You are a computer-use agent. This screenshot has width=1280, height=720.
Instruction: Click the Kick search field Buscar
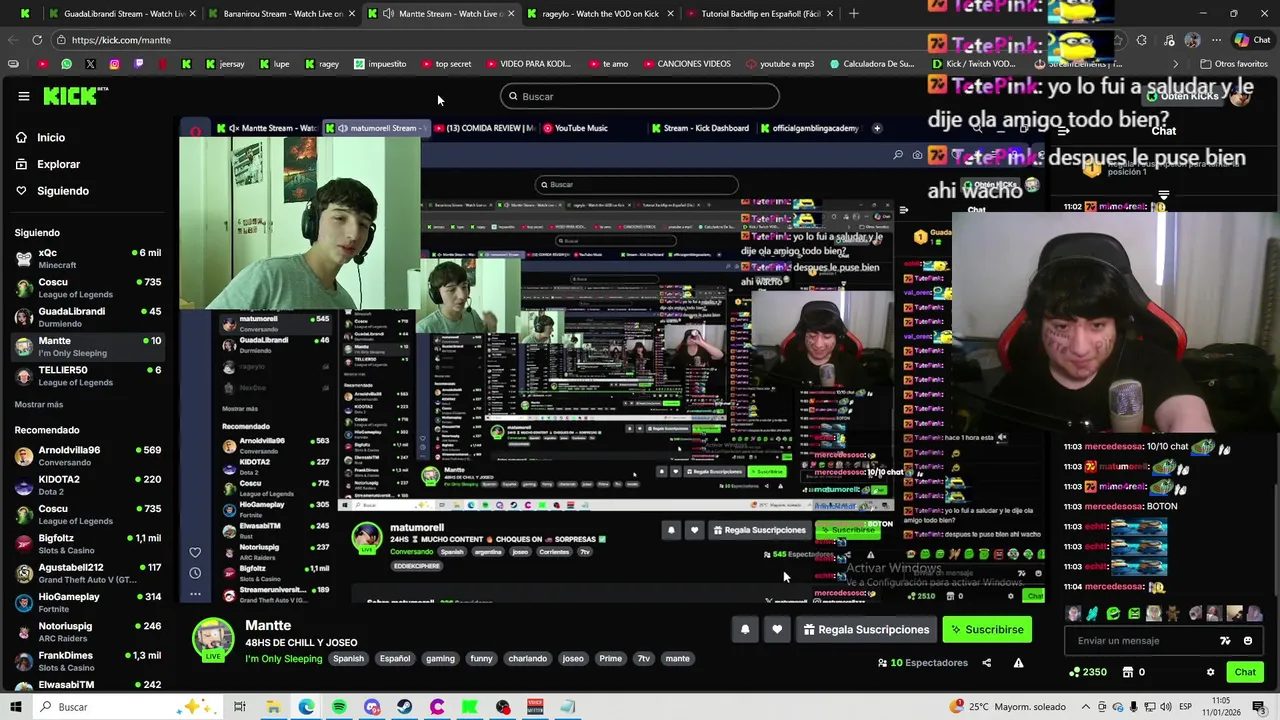640,96
